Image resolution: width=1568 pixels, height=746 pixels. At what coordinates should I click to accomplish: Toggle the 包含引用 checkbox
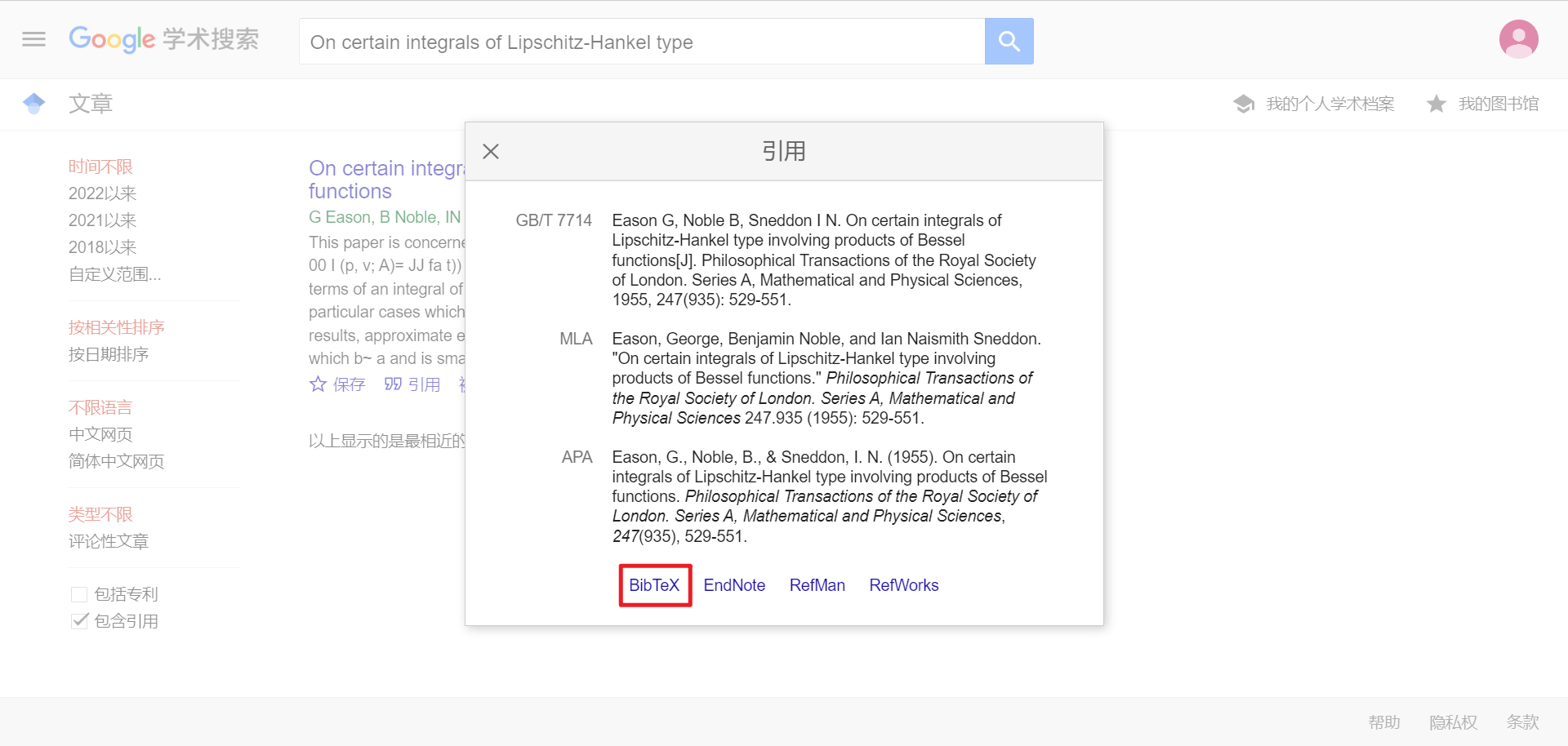pos(79,621)
